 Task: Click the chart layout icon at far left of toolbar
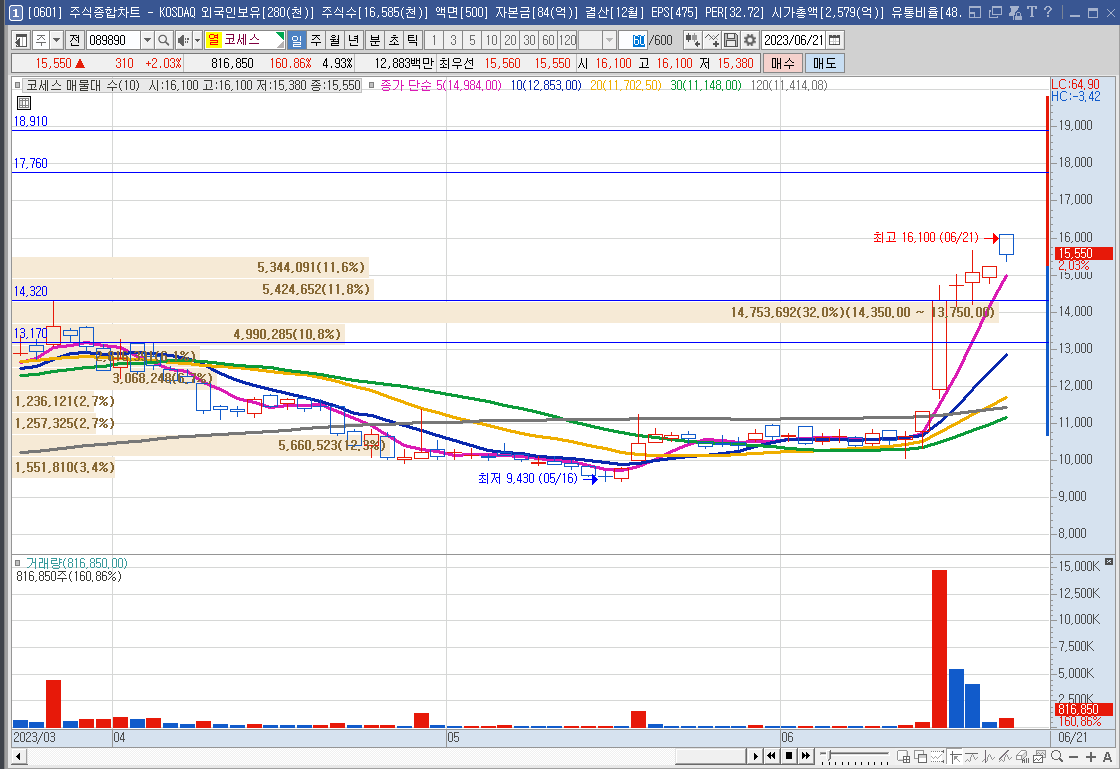[x=21, y=40]
